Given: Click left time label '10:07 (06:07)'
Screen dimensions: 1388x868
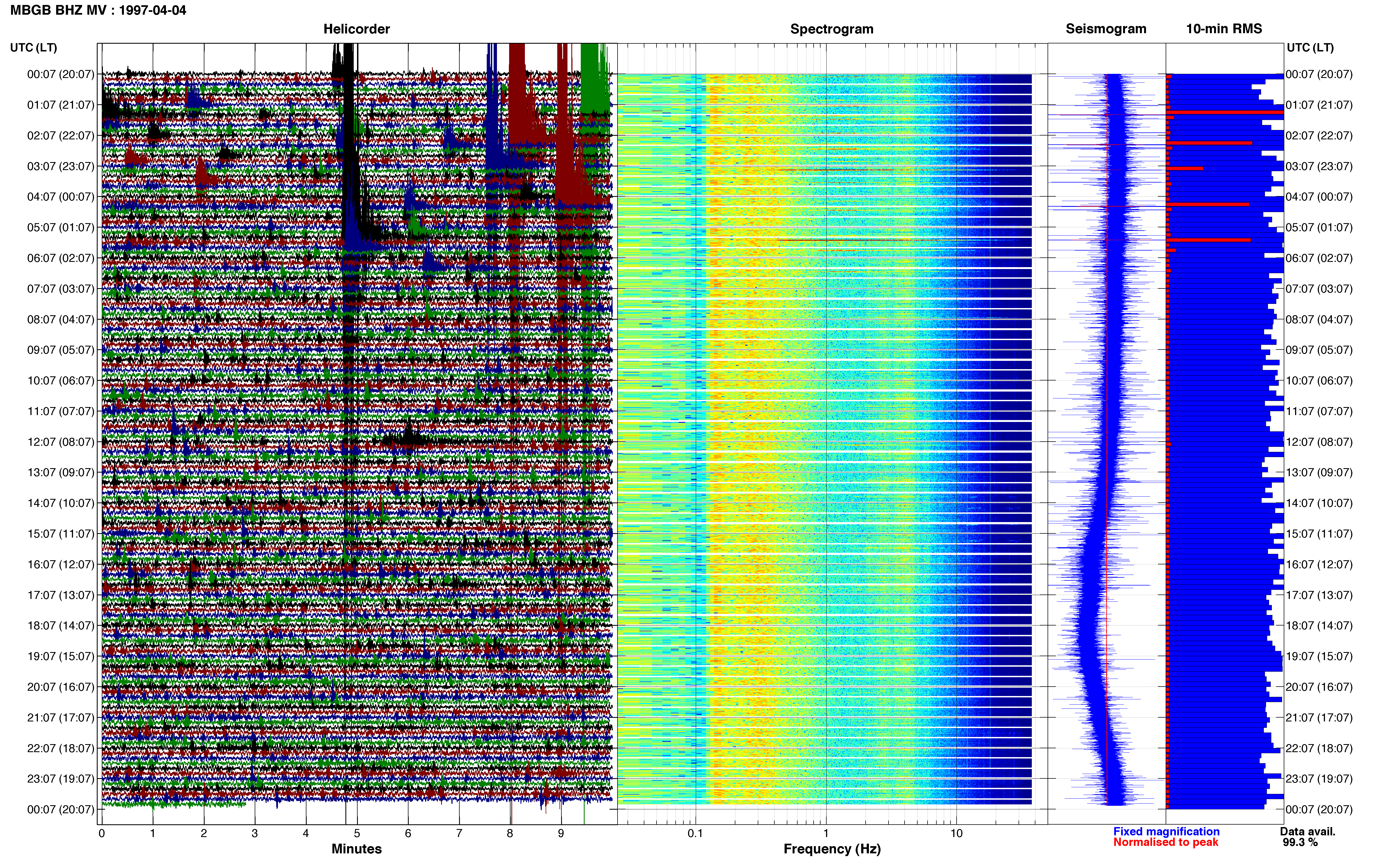Looking at the screenshot, I should [61, 380].
